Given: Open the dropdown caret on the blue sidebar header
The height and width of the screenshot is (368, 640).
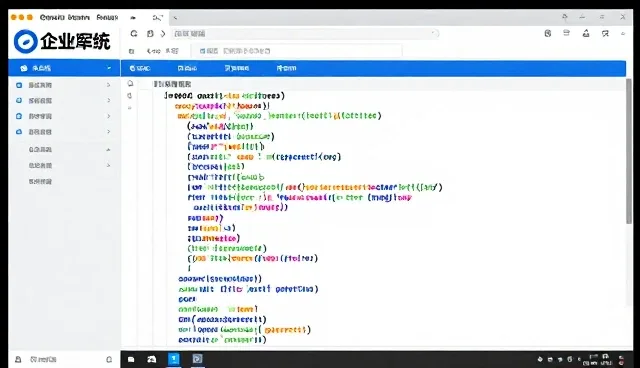Looking at the screenshot, I should 109,68.
